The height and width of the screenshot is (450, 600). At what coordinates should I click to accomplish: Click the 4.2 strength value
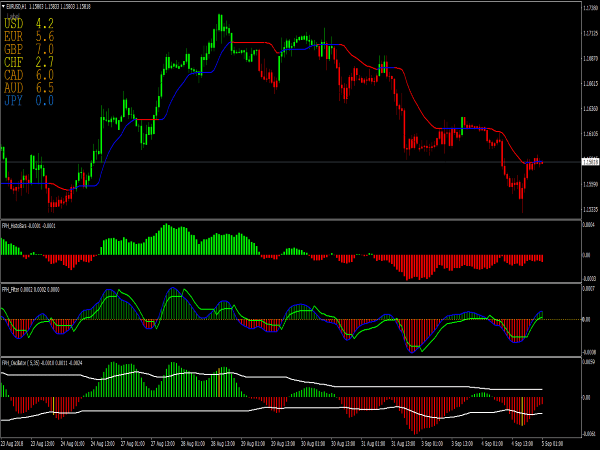pyautogui.click(x=45, y=24)
